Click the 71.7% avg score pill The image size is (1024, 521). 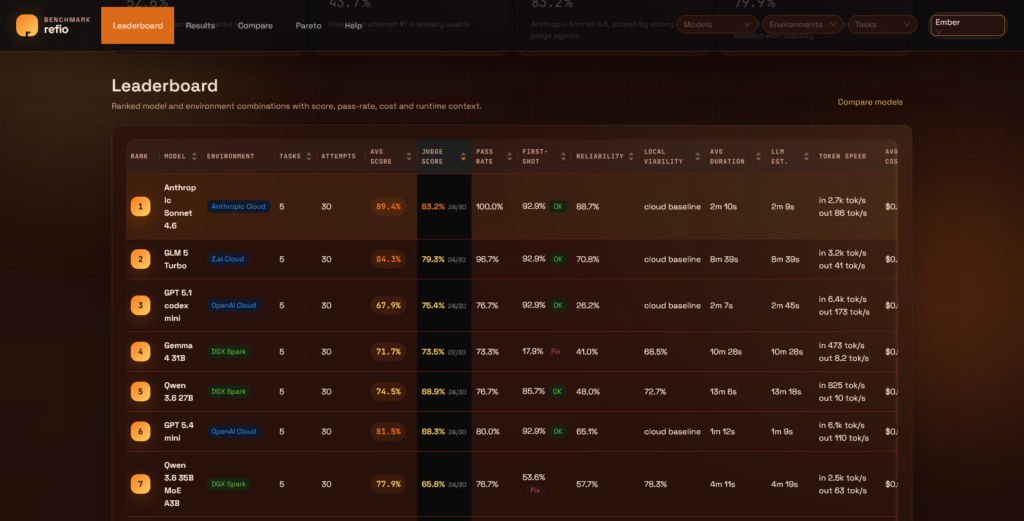(388, 351)
